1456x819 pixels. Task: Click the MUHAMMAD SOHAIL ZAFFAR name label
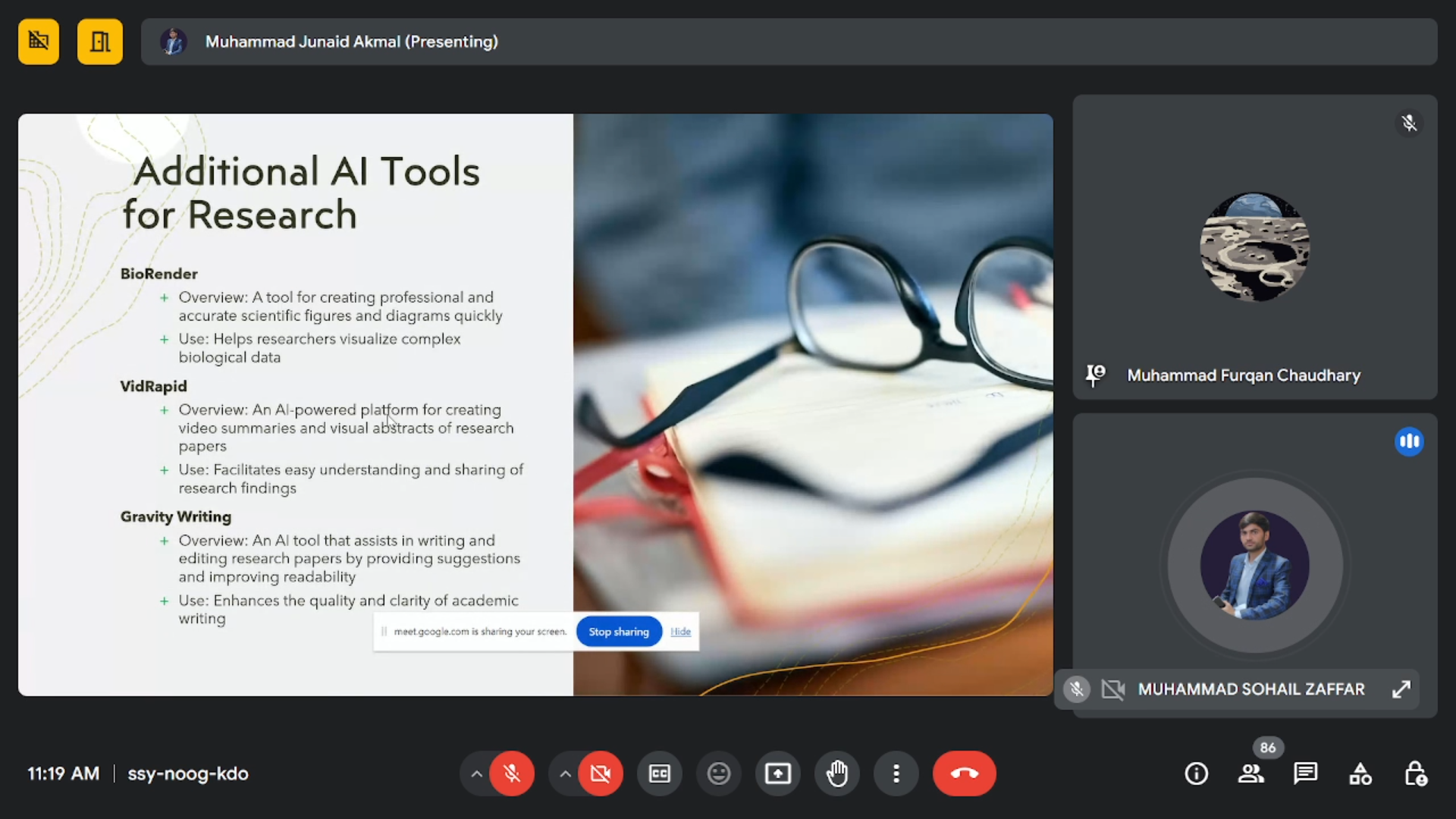1251,689
